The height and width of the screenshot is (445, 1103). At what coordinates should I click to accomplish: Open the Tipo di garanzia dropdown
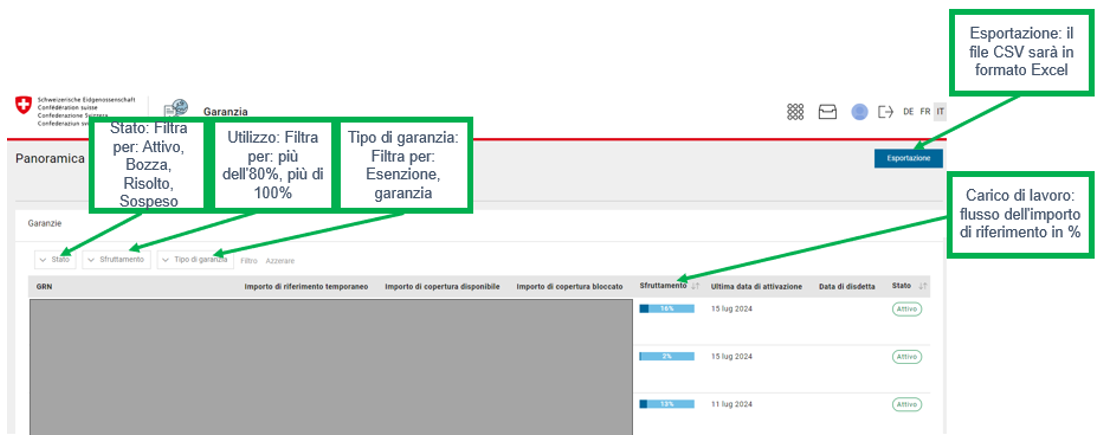click(x=195, y=259)
